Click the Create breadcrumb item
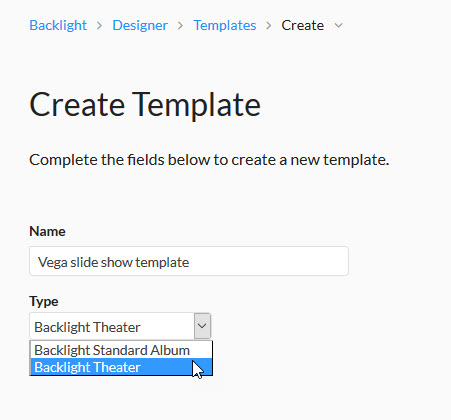The height and width of the screenshot is (420, 451). [303, 25]
